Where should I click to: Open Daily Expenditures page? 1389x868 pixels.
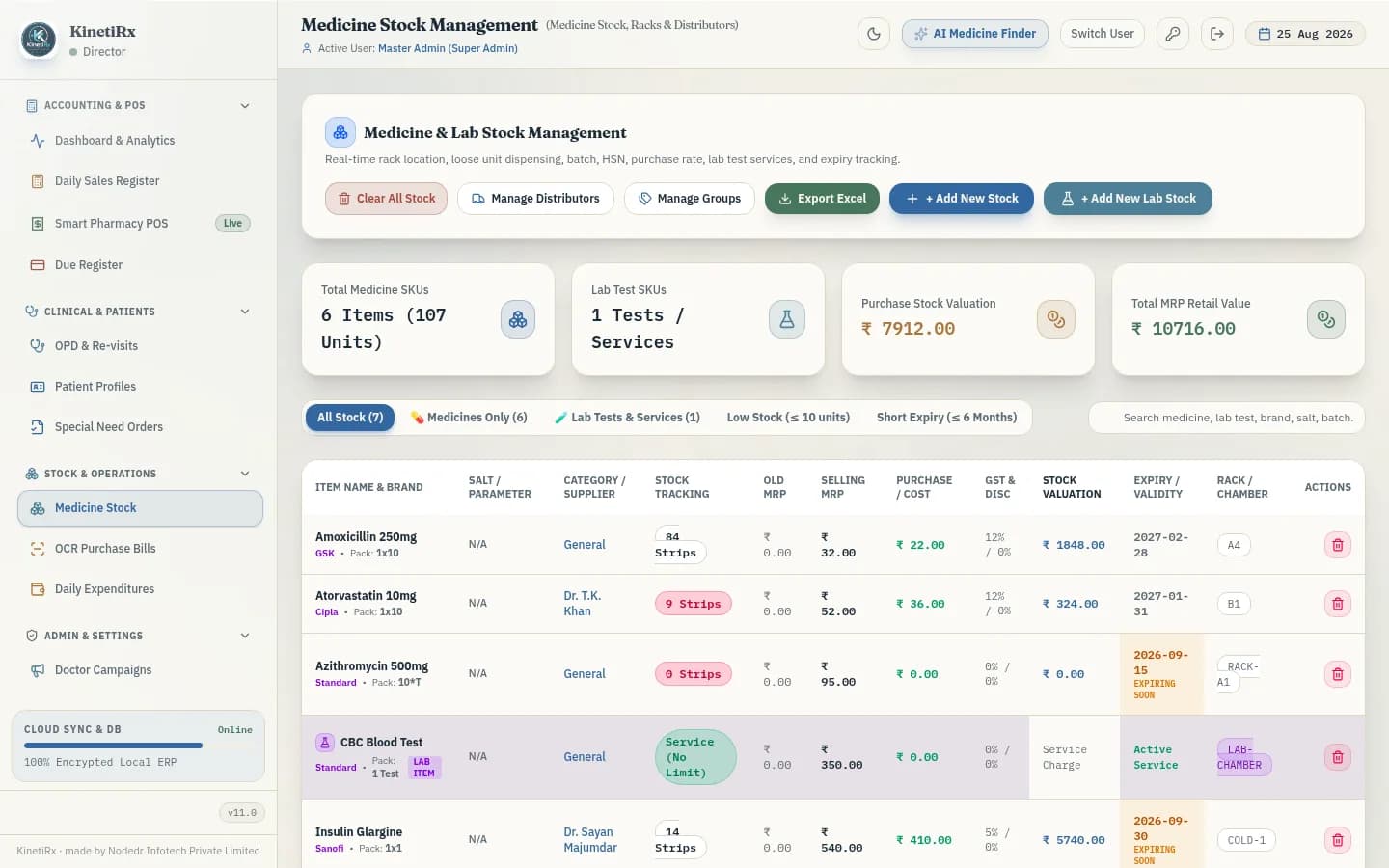point(140,589)
